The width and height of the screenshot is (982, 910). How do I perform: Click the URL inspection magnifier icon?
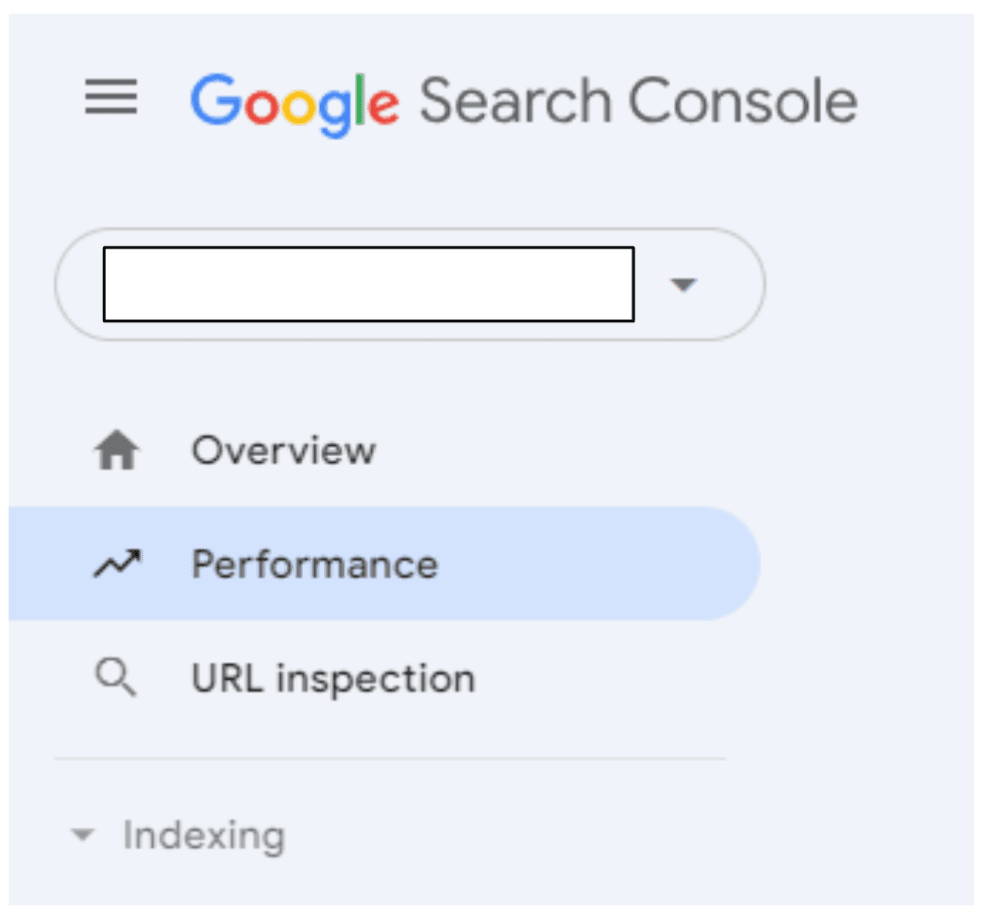pyautogui.click(x=115, y=679)
